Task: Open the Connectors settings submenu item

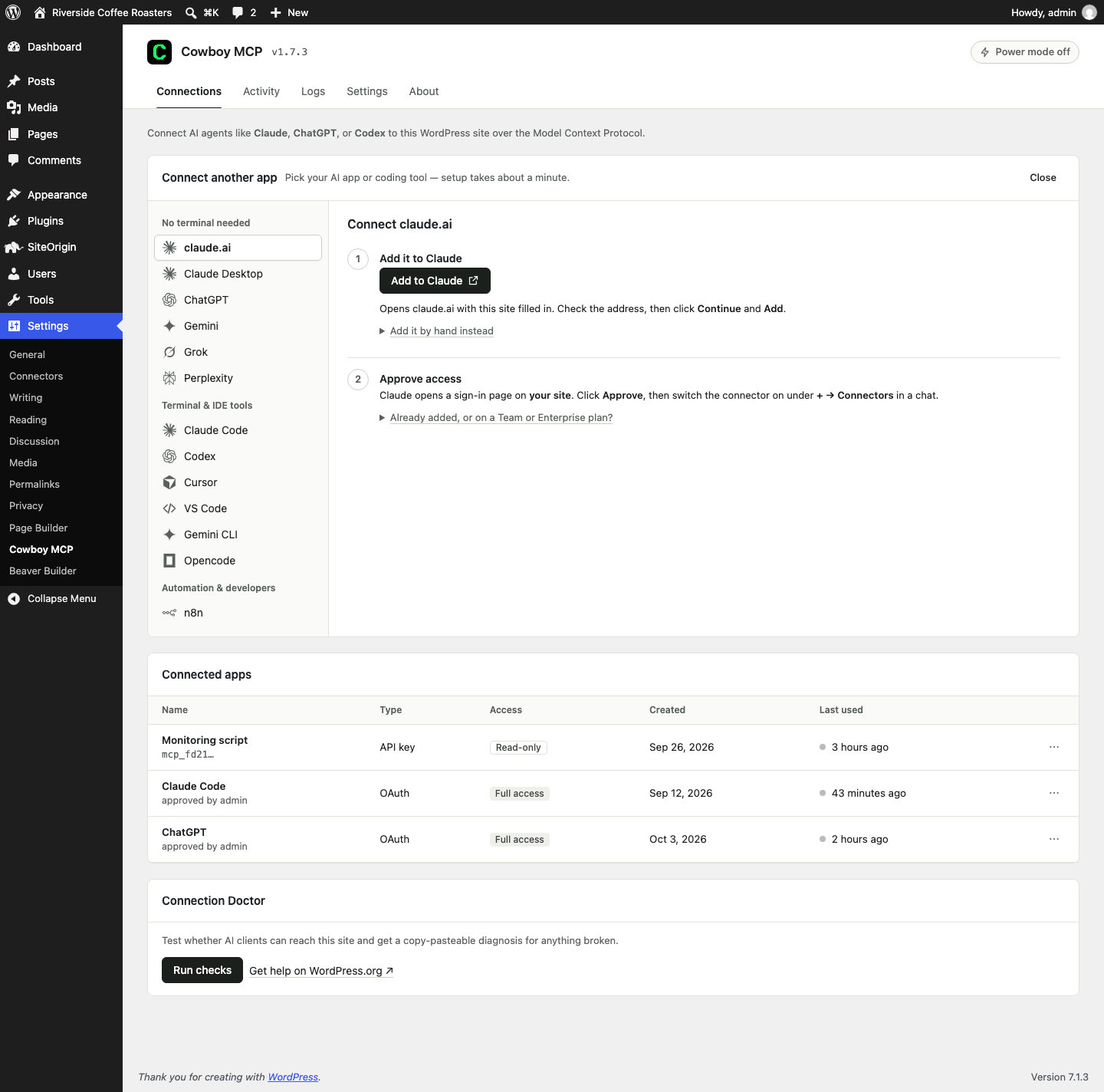Action: 36,377
